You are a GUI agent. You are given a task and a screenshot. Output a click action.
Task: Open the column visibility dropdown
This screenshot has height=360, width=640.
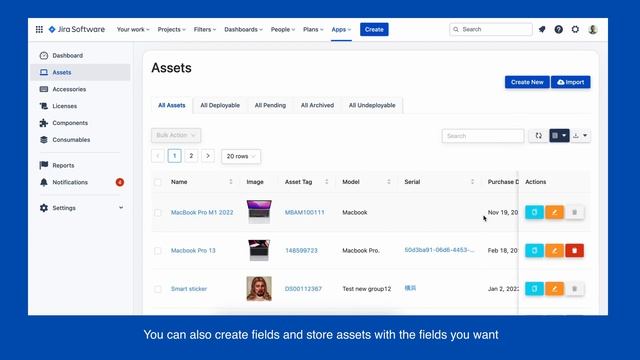559,136
